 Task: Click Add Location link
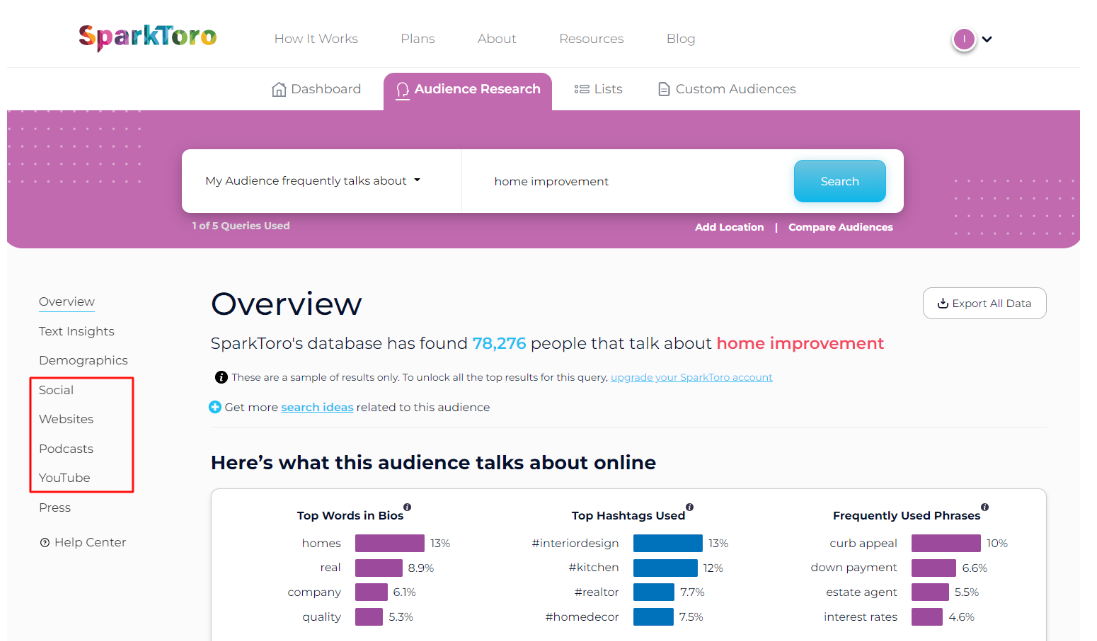pos(729,227)
